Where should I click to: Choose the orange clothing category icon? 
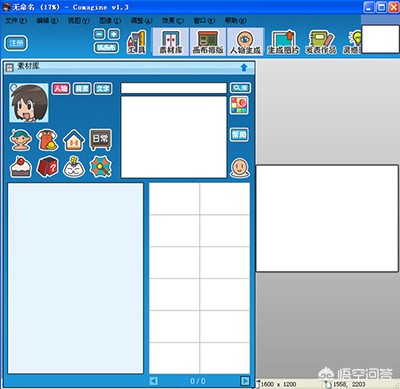[47, 140]
